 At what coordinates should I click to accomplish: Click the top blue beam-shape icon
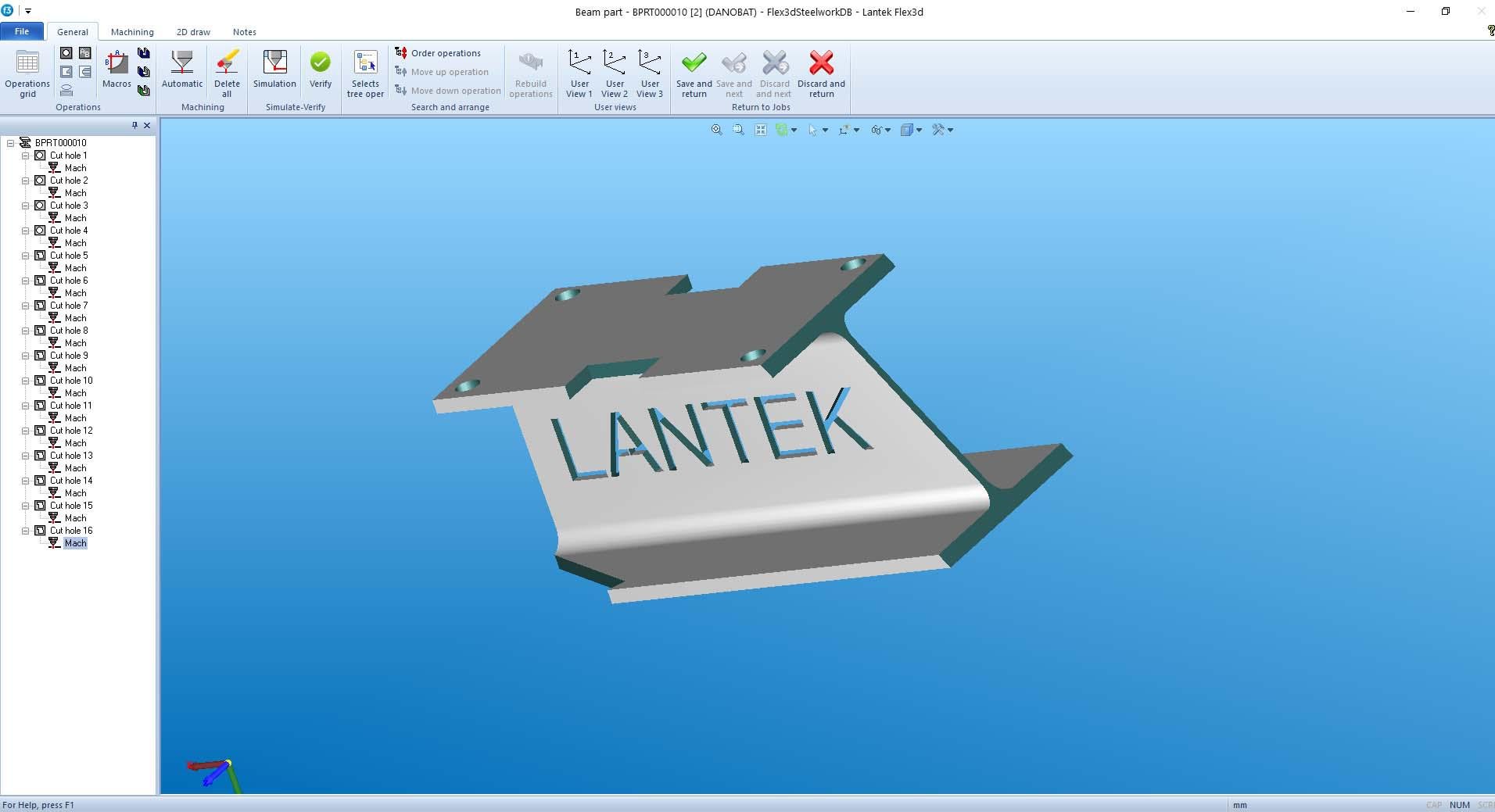click(144, 53)
